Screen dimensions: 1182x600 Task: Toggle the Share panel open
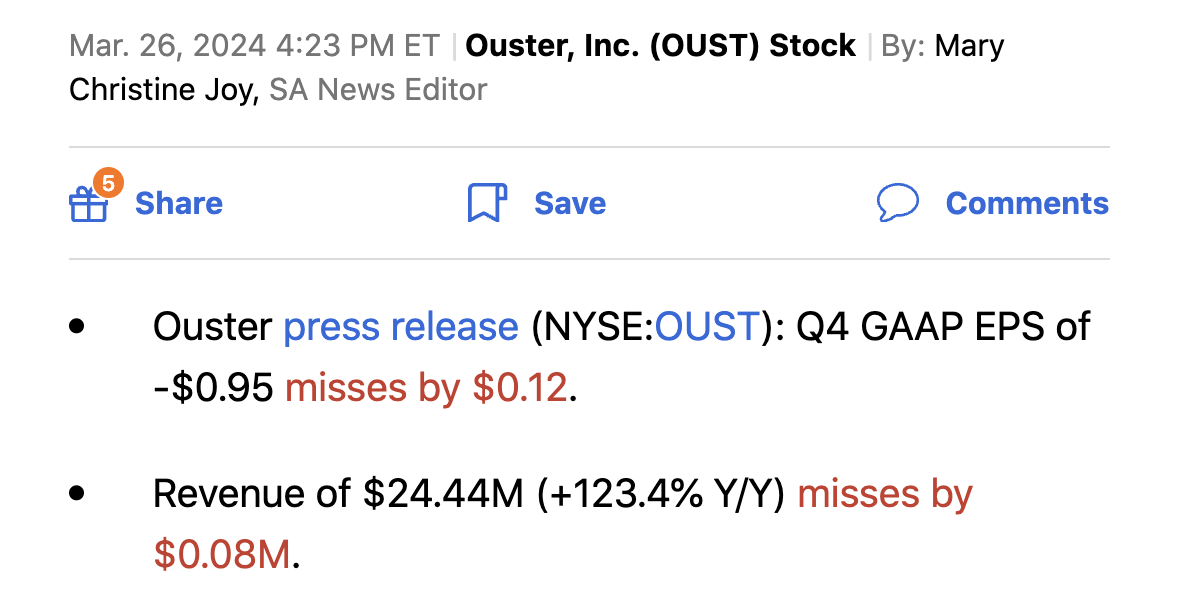point(178,203)
